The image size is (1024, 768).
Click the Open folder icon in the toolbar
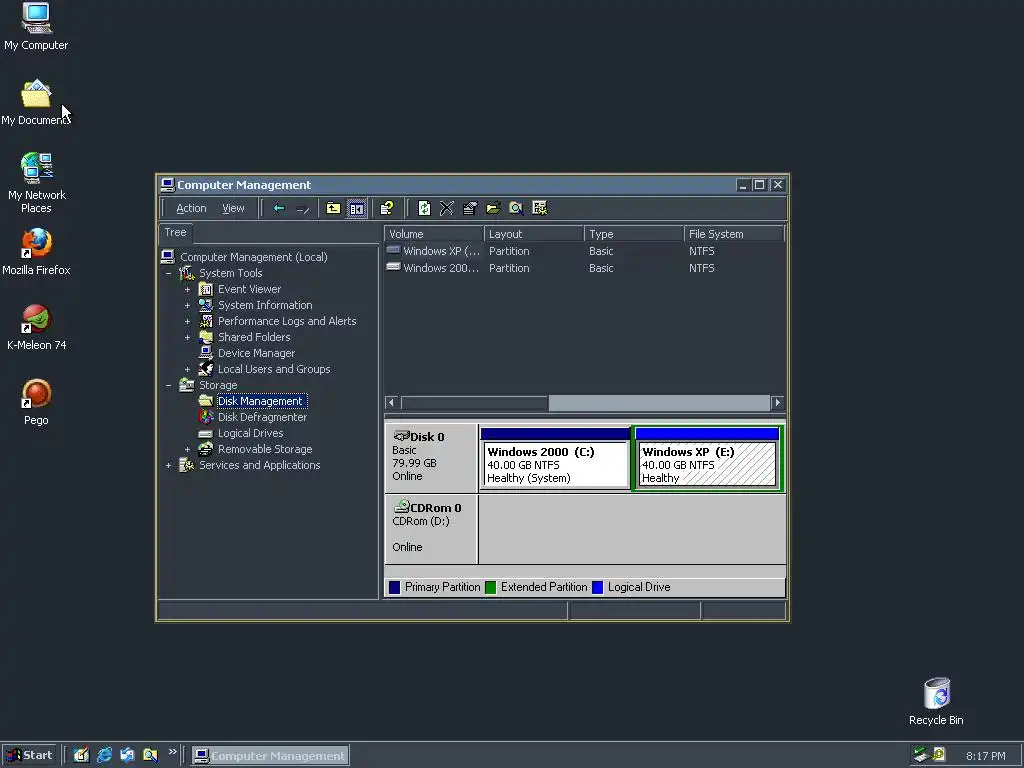coord(493,208)
